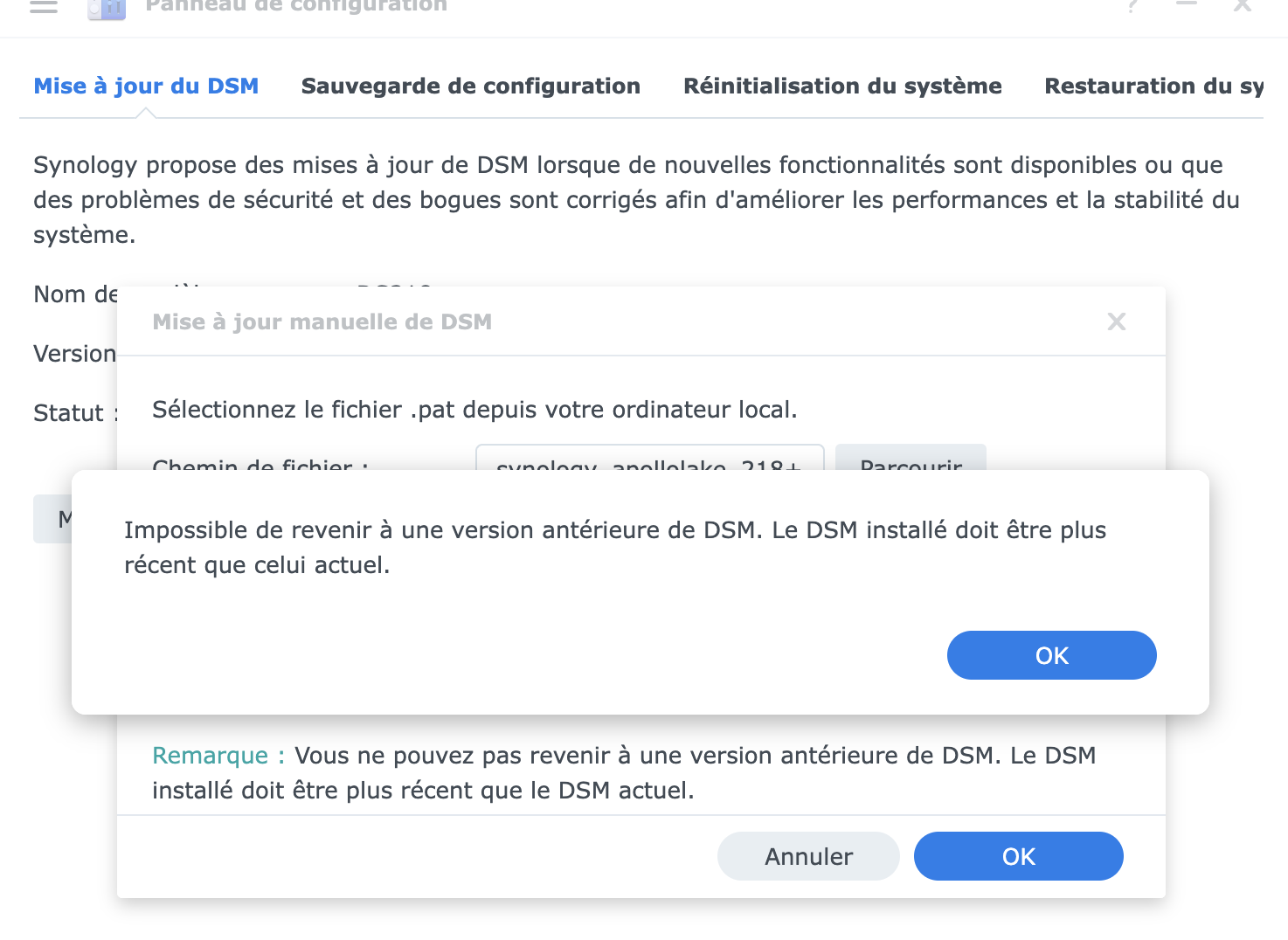Click the partially hidden button behind the alert
1288x940 pixels.
click(x=52, y=519)
